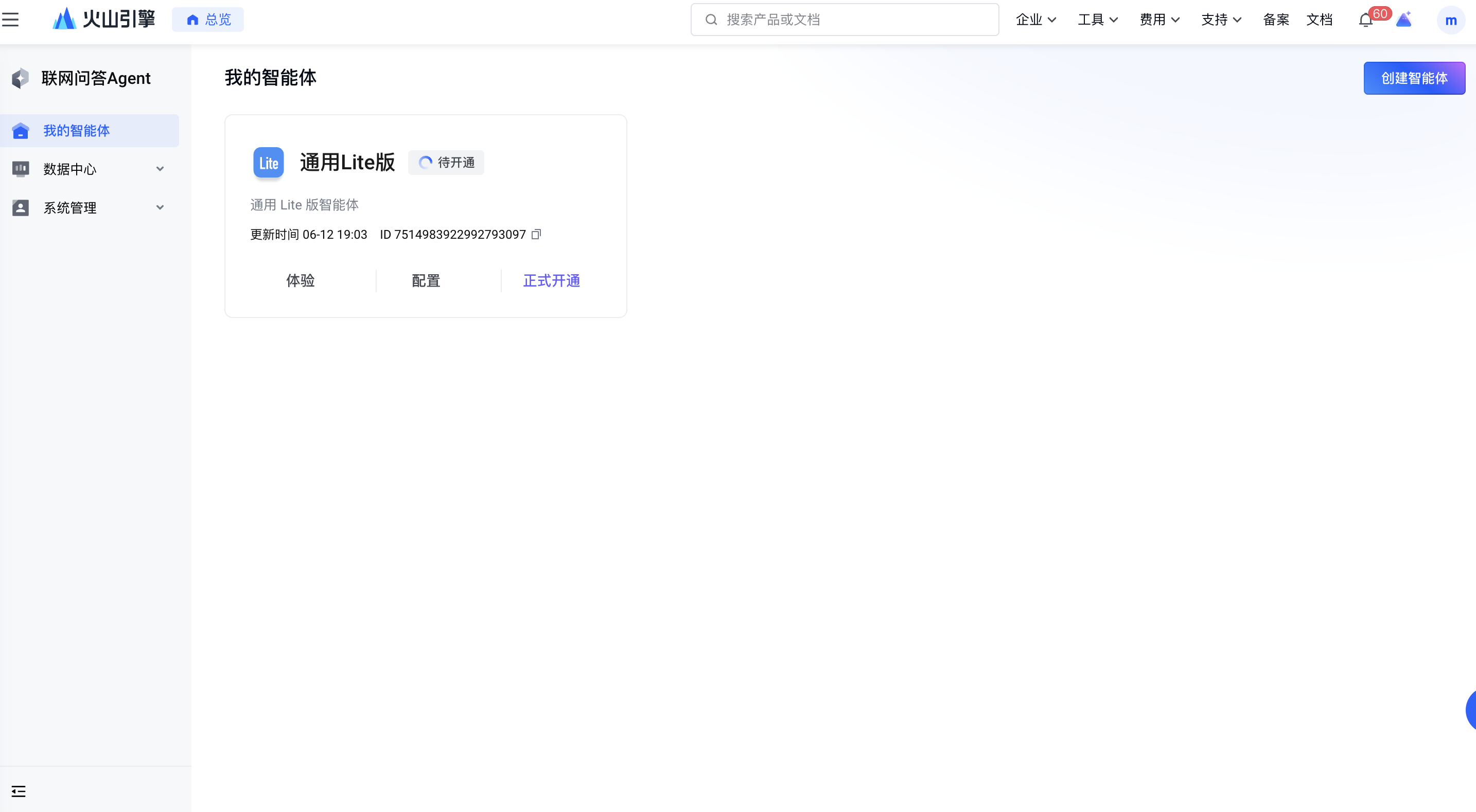Open the user avatar "m"
Viewport: 1476px width, 812px height.
[x=1450, y=20]
